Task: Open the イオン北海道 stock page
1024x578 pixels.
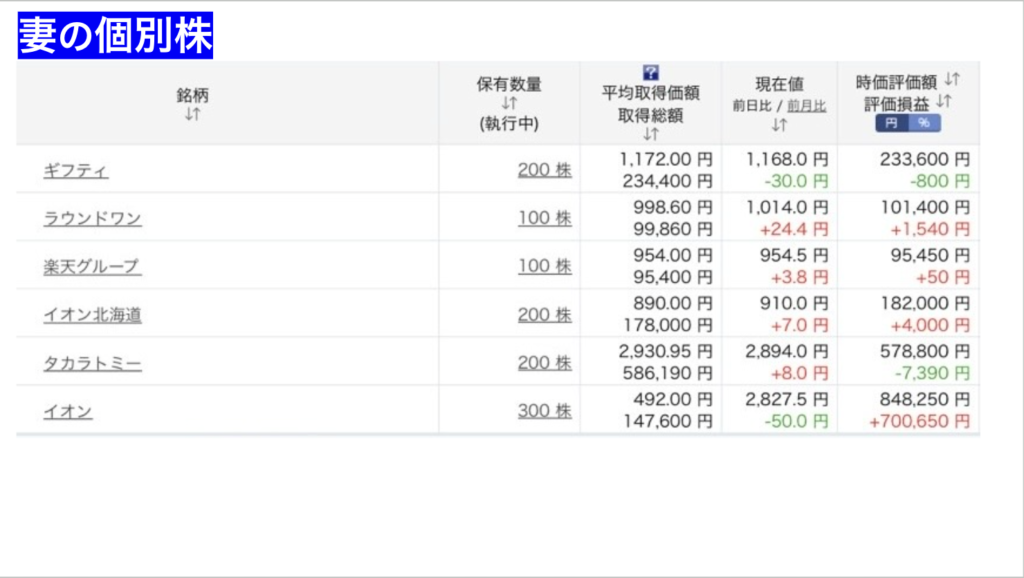Action: (92, 315)
